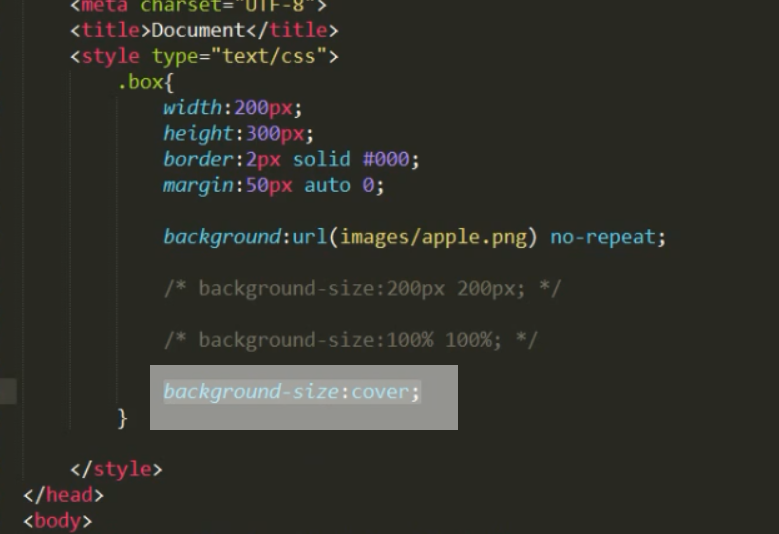Viewport: 779px width, 534px height.
Task: Click the highlighted background-size:cover line
Action: [x=292, y=392]
